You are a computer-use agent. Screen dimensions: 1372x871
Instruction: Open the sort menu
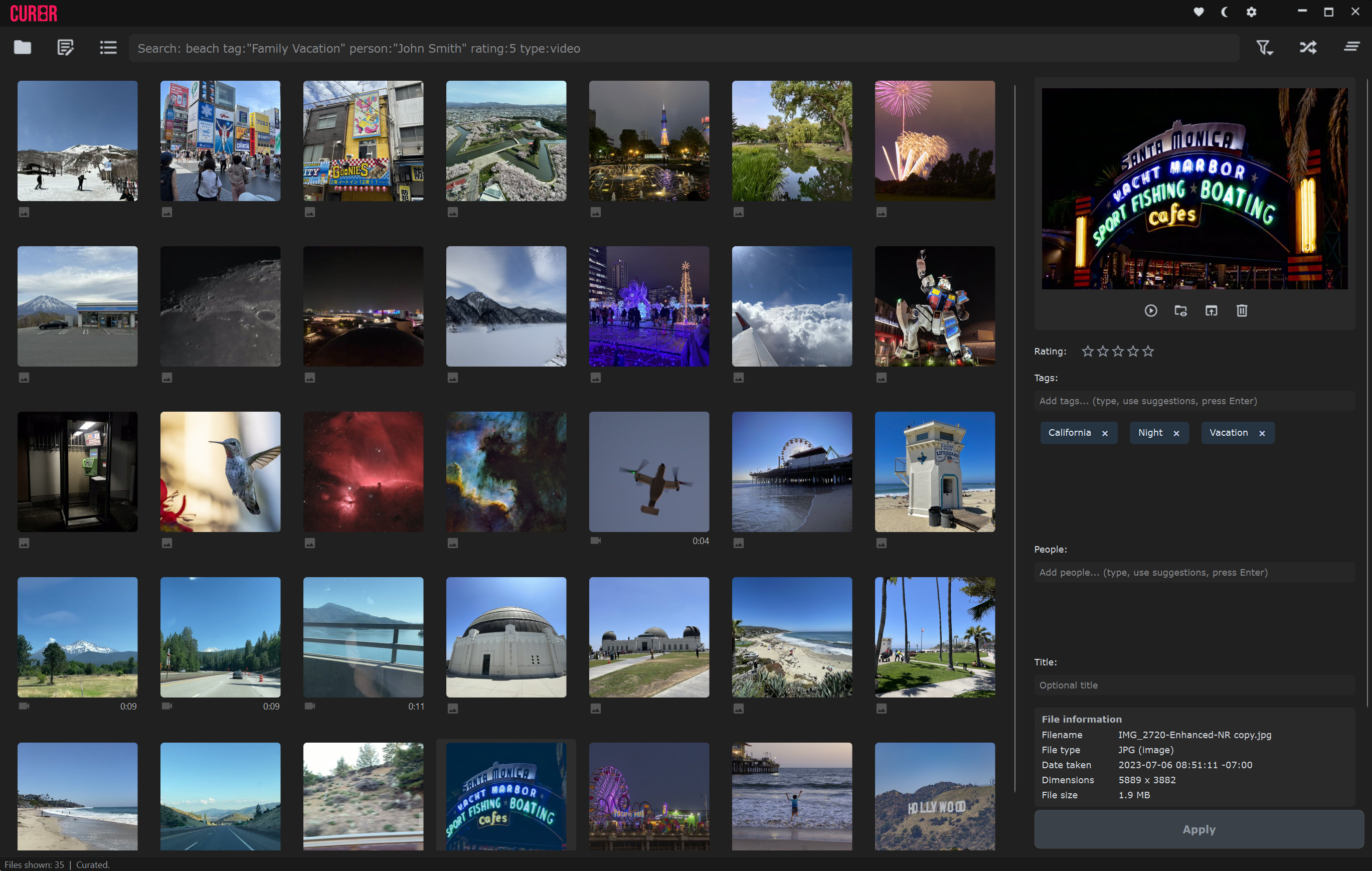point(1351,47)
